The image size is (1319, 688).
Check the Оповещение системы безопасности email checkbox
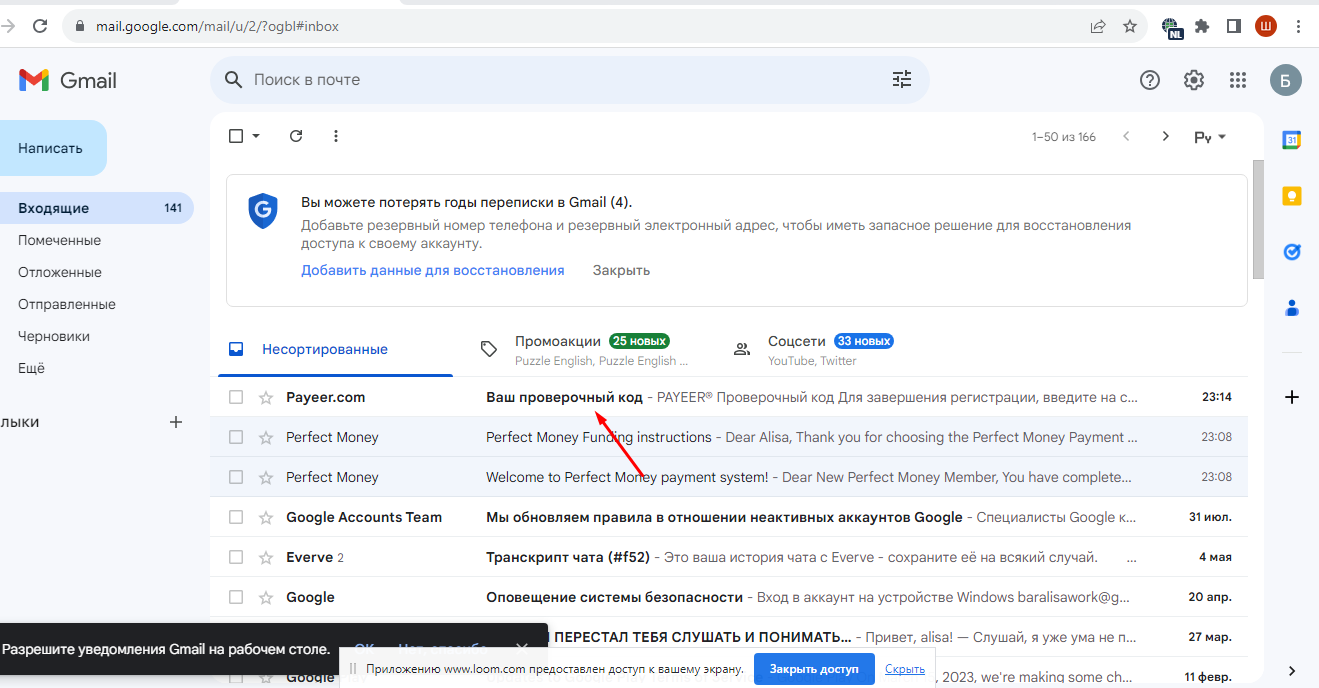point(236,597)
